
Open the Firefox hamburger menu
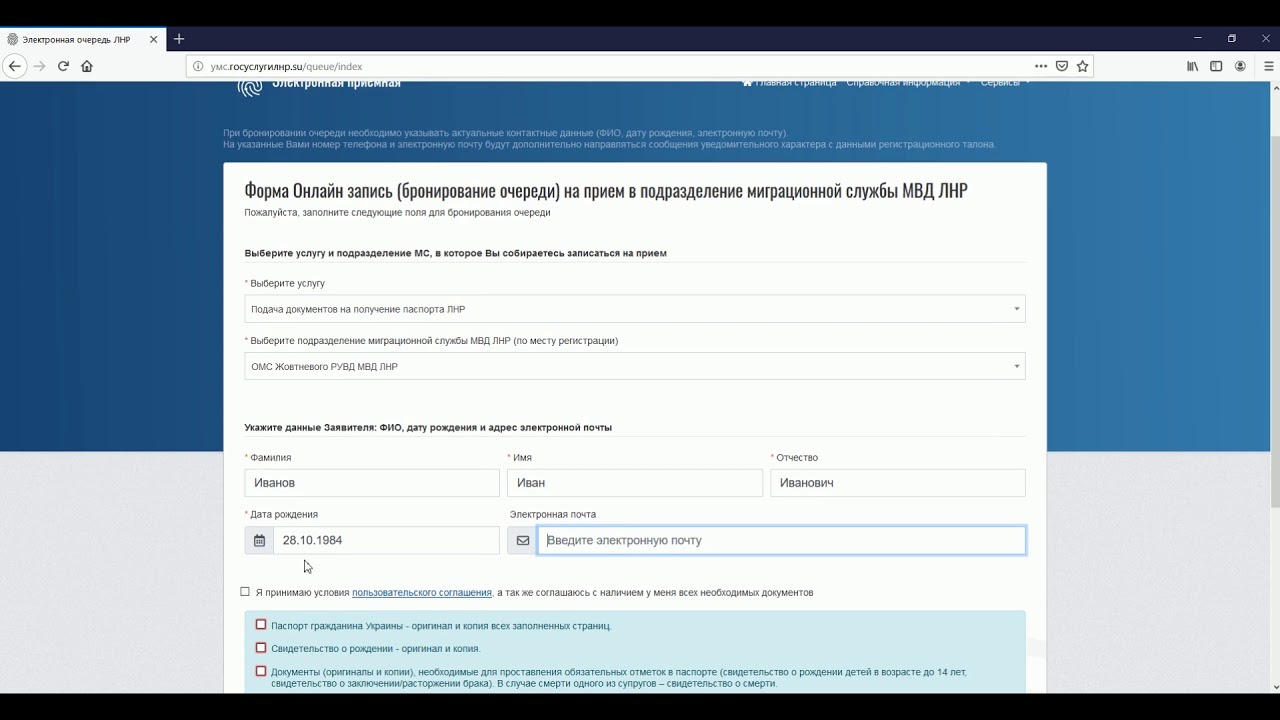point(1269,66)
